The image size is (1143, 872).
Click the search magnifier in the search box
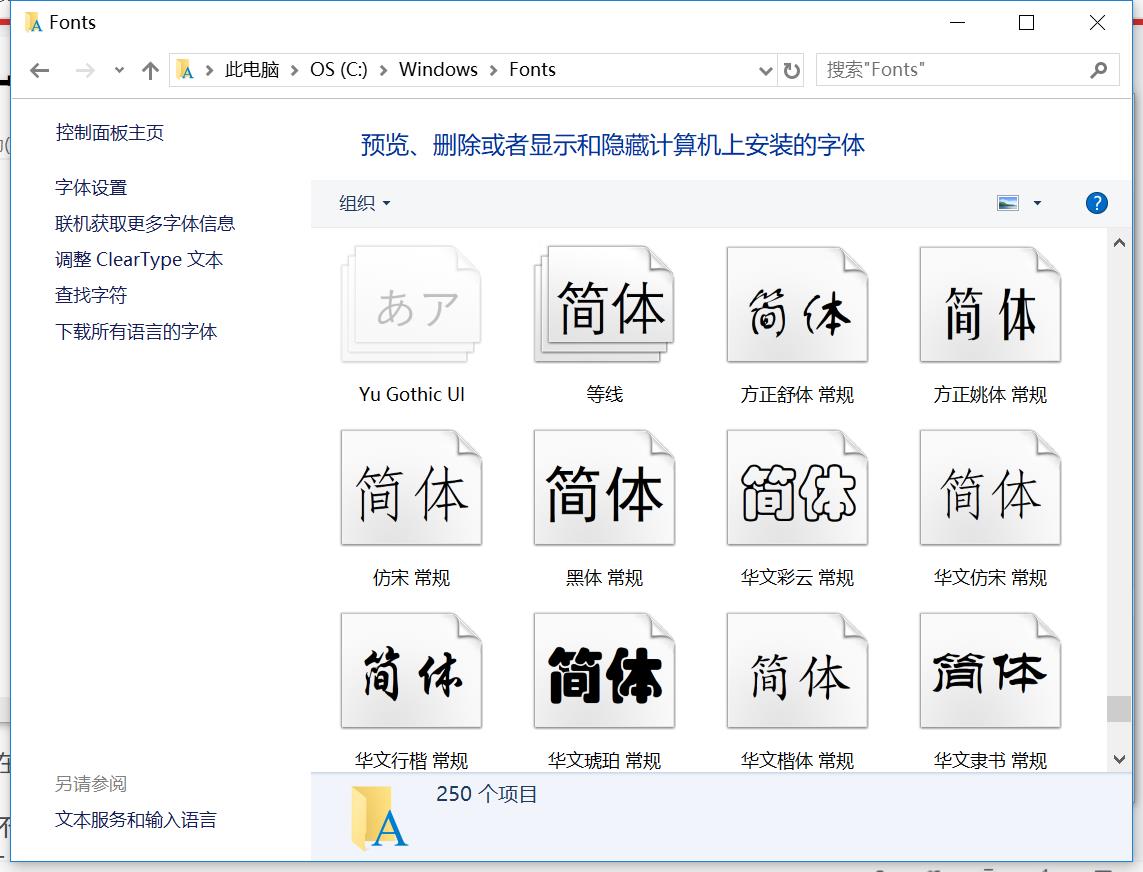1099,69
